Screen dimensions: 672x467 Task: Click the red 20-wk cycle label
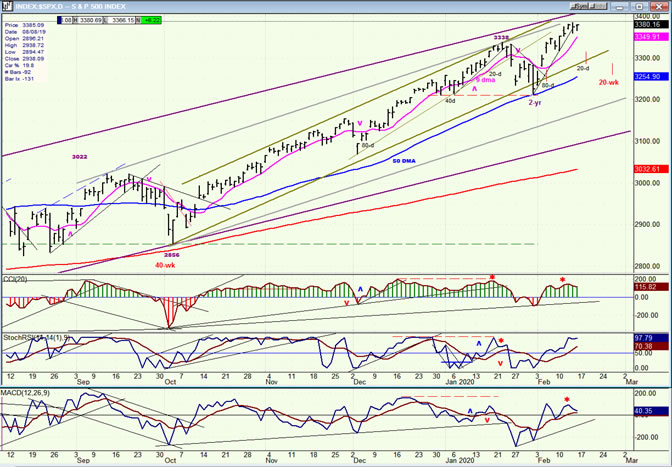point(609,82)
